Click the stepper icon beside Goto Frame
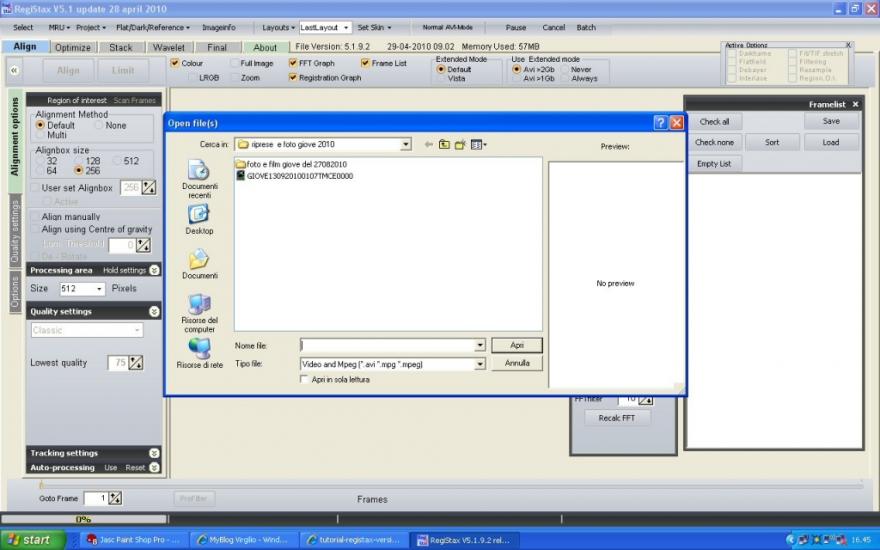880x550 pixels. tap(114, 498)
